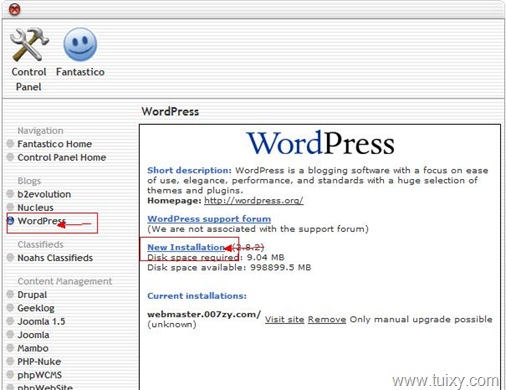Click the 'Content Management' section heading
Image resolution: width=506 pixels, height=390 pixels.
pyautogui.click(x=65, y=281)
